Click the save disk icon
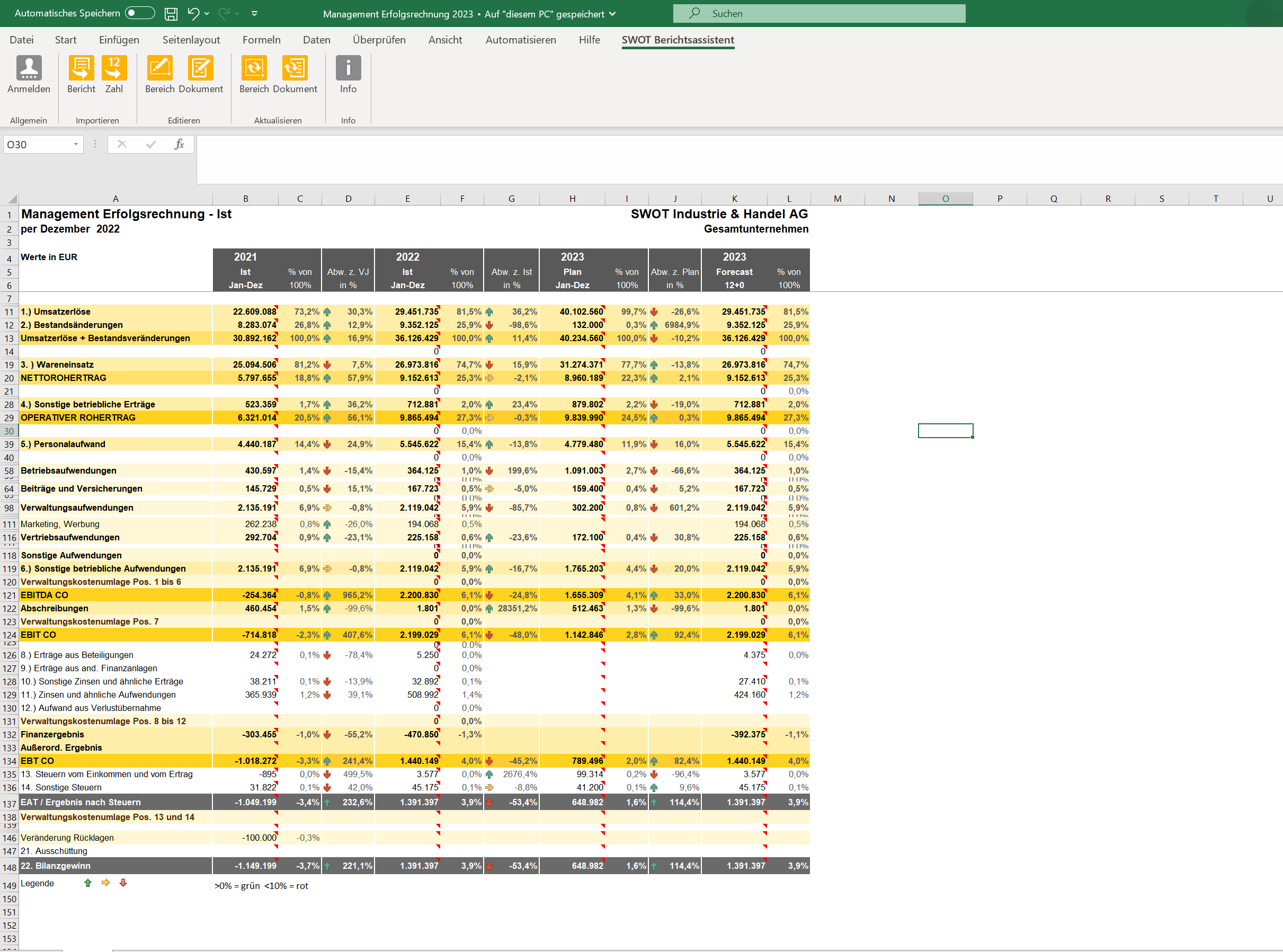The height and width of the screenshot is (952, 1283). click(171, 14)
